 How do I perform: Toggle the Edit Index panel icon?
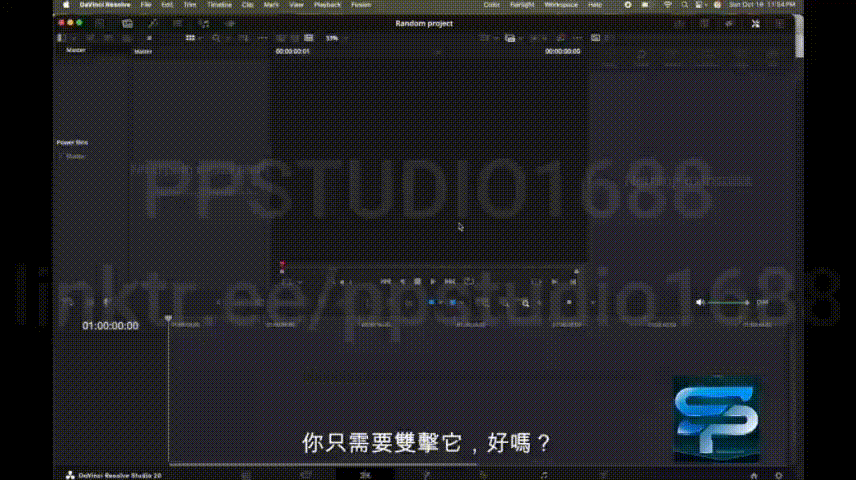(x=177, y=23)
